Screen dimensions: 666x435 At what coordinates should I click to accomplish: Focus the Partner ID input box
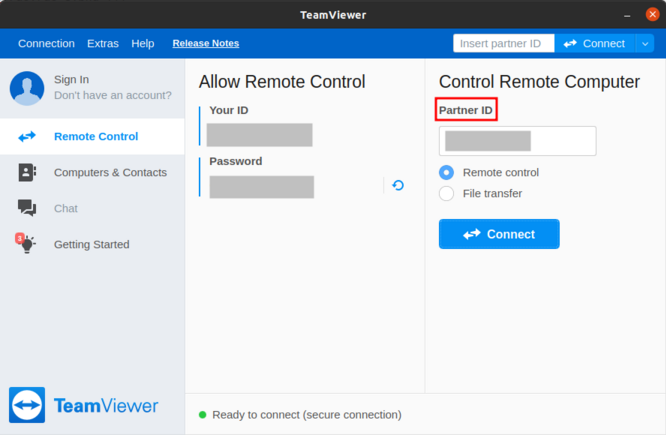[518, 141]
